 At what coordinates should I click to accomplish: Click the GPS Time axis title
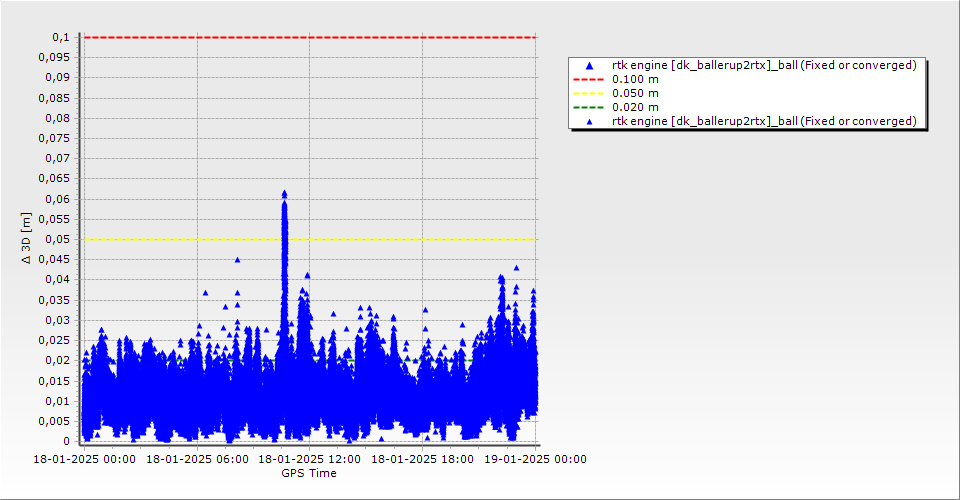[x=308, y=473]
